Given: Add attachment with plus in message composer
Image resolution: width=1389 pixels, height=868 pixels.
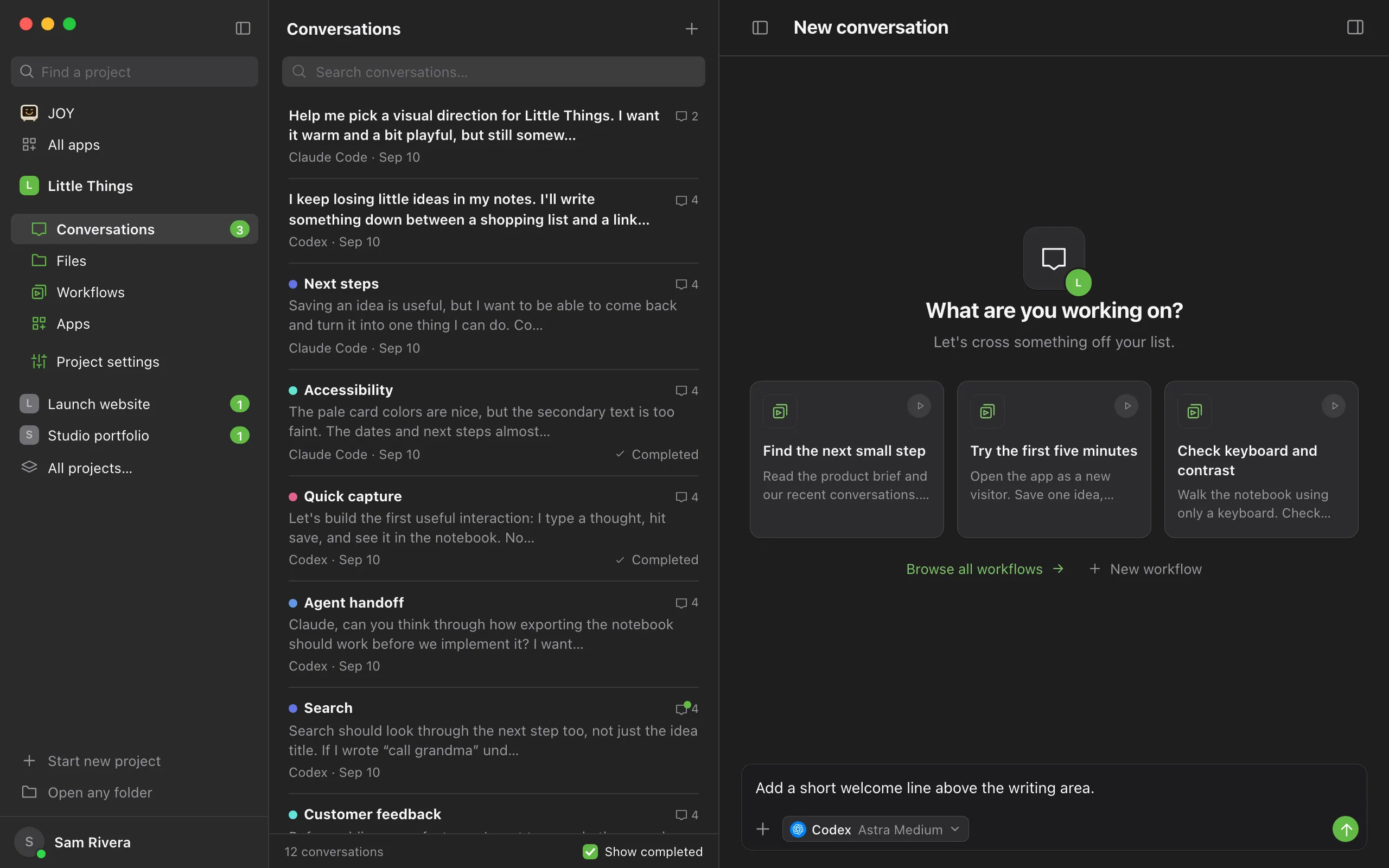Looking at the screenshot, I should (x=763, y=829).
